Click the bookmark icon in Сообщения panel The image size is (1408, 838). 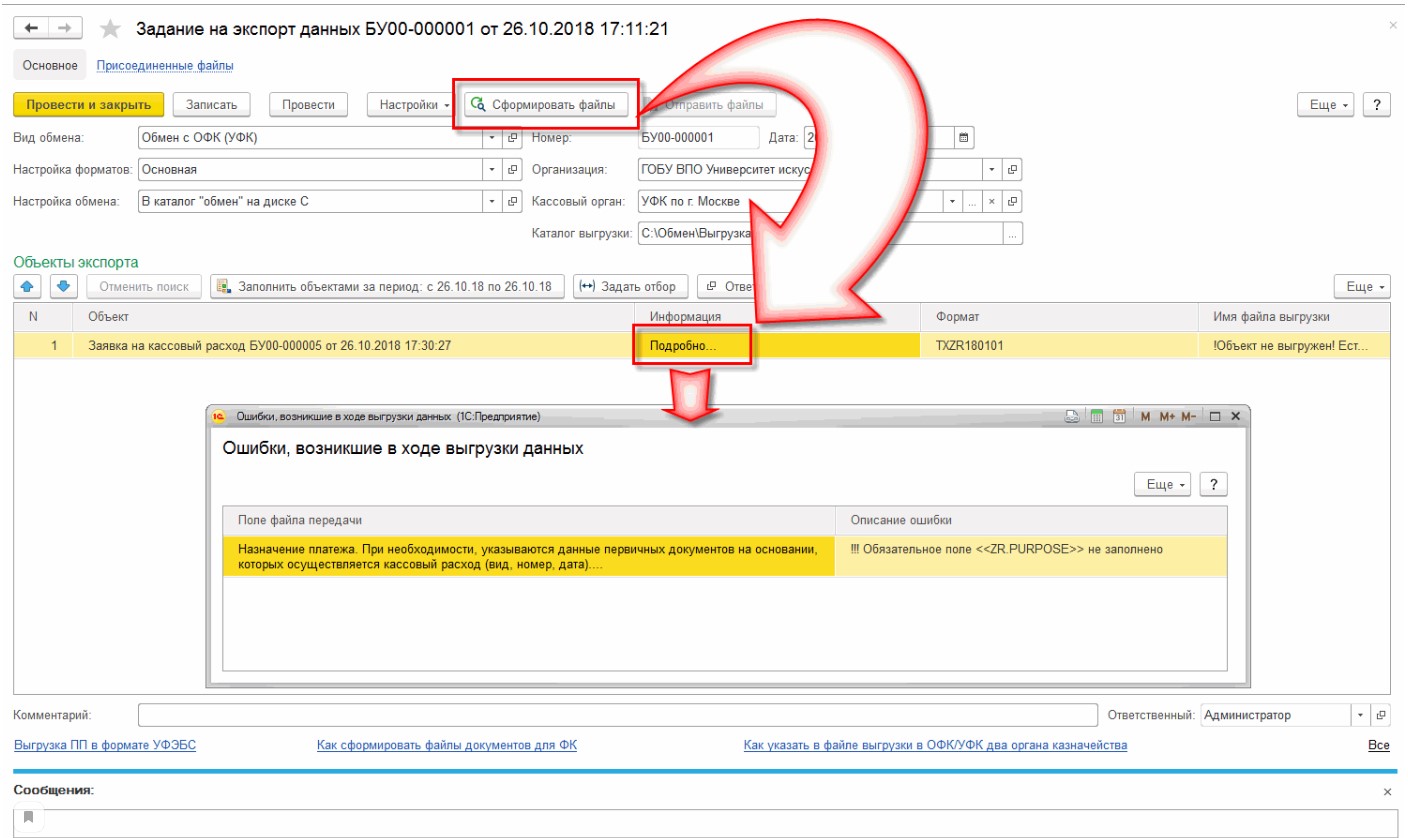click(28, 818)
